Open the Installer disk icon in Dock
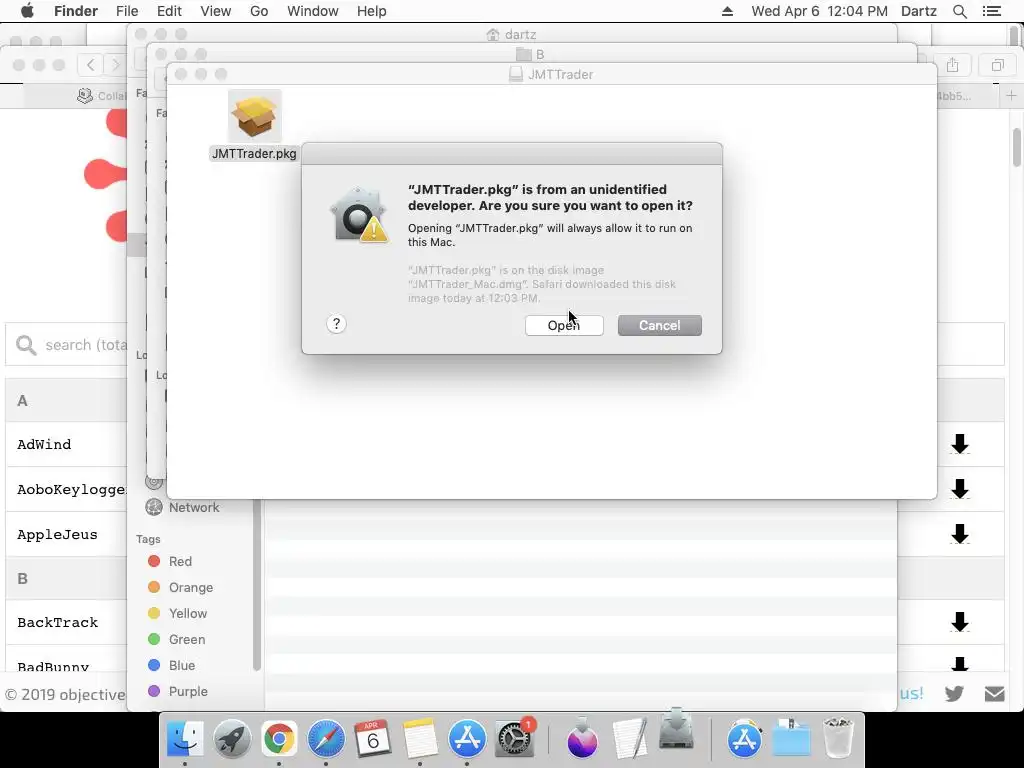The image size is (1024, 768). (x=676, y=730)
